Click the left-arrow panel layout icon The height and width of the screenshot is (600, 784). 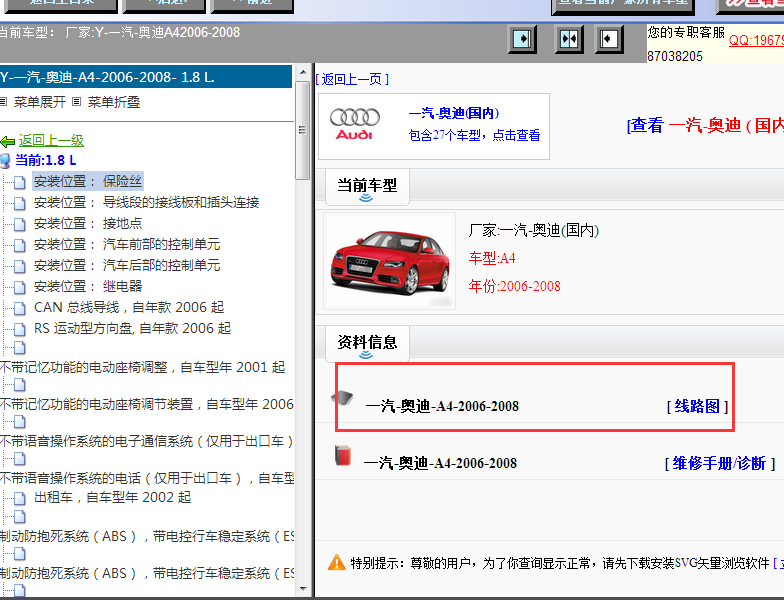click(x=608, y=39)
